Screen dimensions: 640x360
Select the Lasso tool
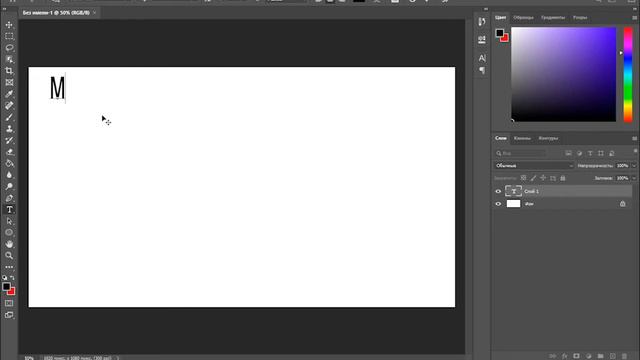pyautogui.click(x=9, y=48)
